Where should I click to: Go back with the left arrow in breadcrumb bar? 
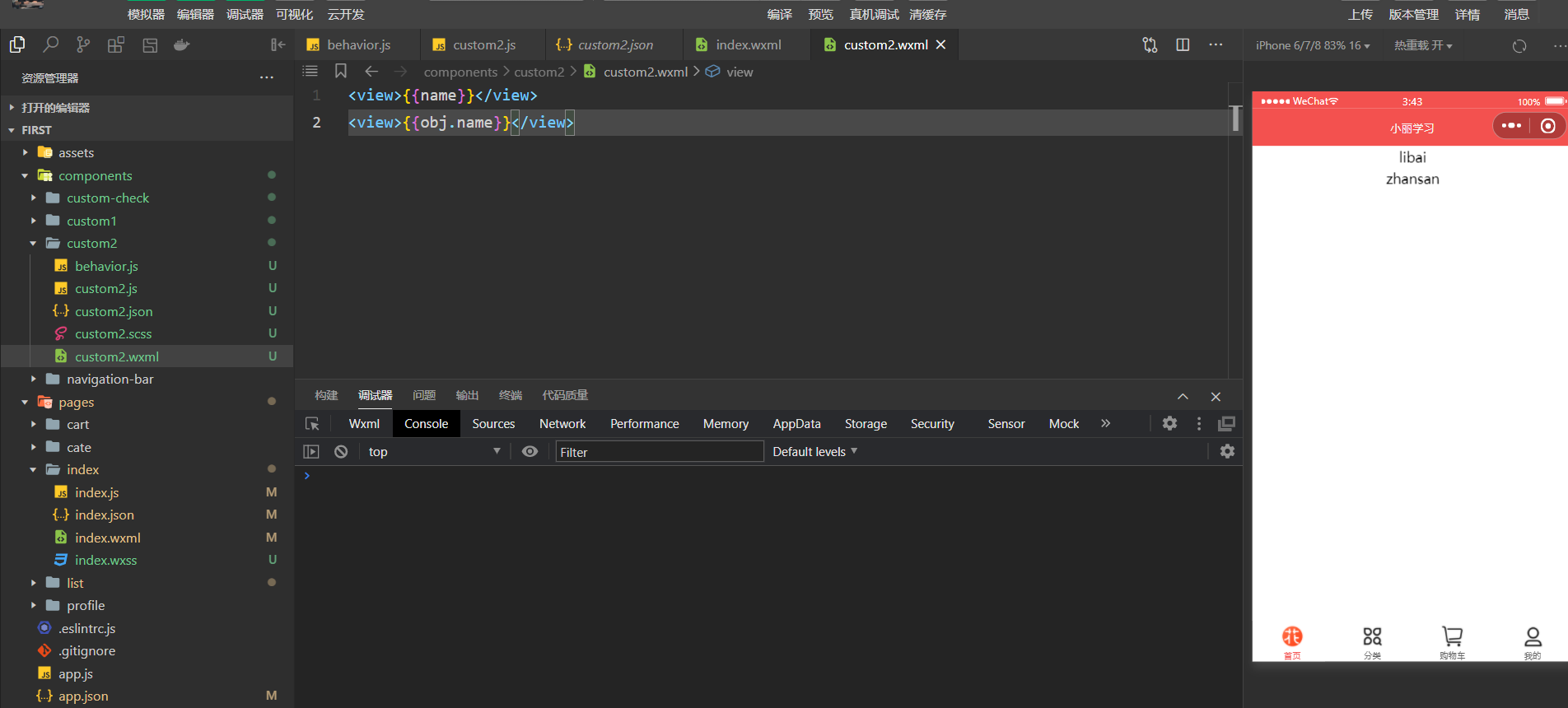[x=371, y=72]
